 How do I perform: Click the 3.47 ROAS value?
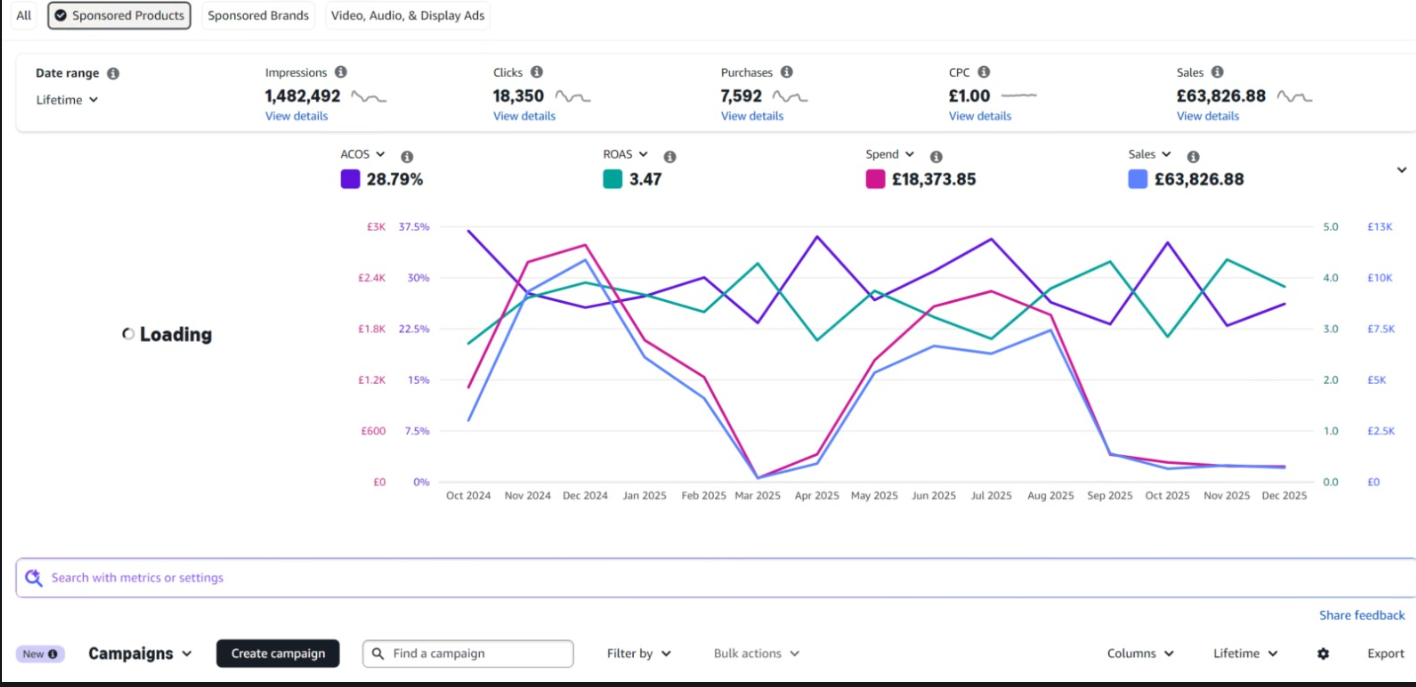[x=645, y=179]
